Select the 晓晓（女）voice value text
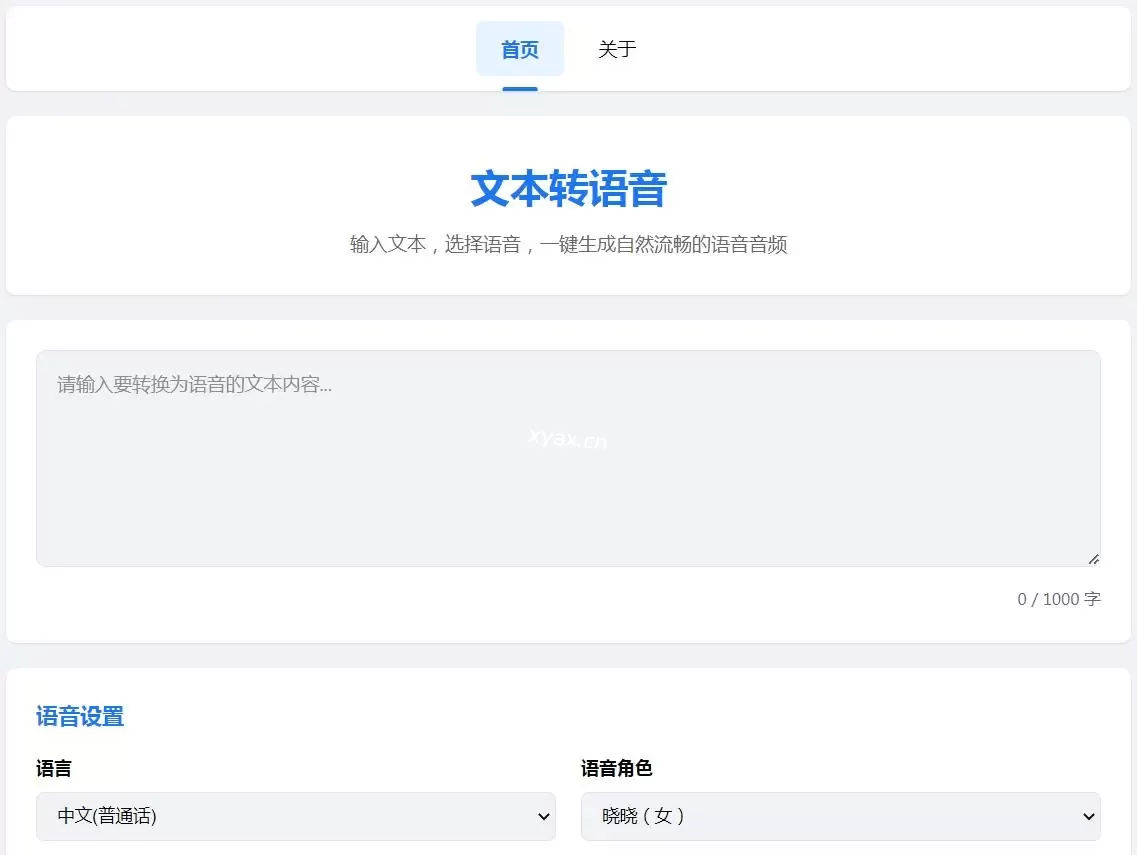Image resolution: width=1137 pixels, height=855 pixels. click(x=643, y=816)
